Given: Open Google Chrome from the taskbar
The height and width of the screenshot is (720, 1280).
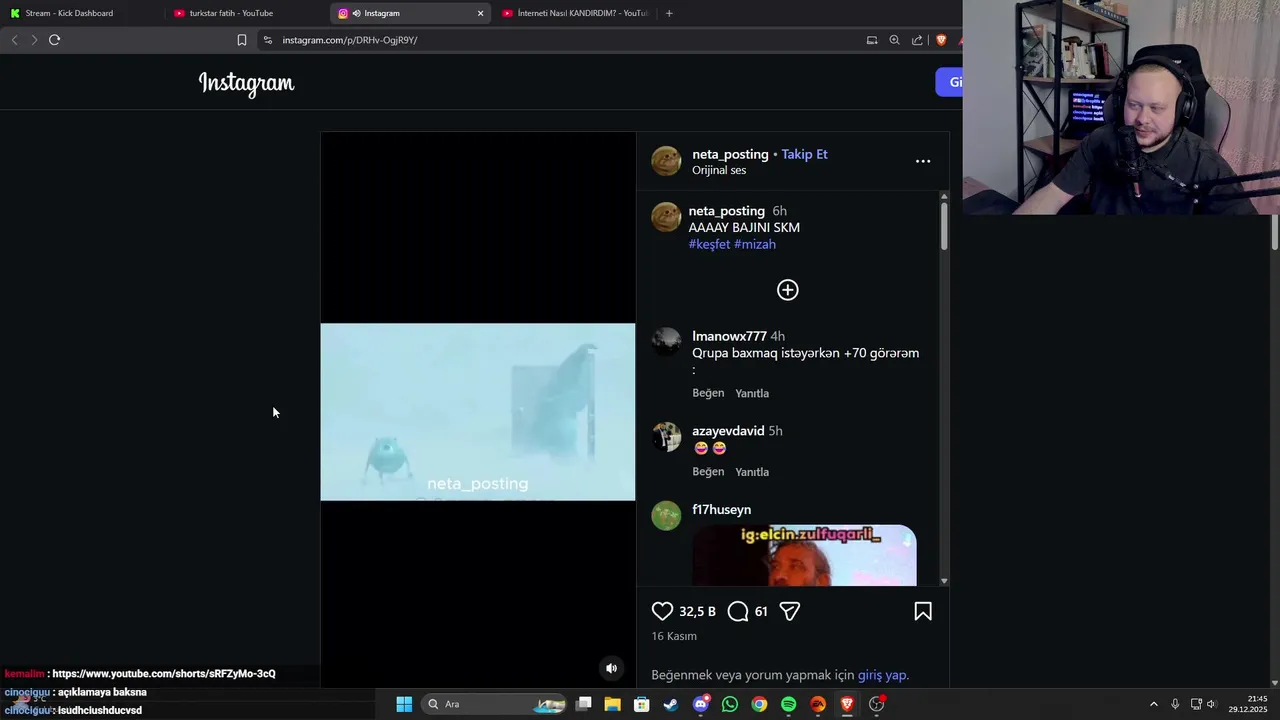Looking at the screenshot, I should coord(759,704).
